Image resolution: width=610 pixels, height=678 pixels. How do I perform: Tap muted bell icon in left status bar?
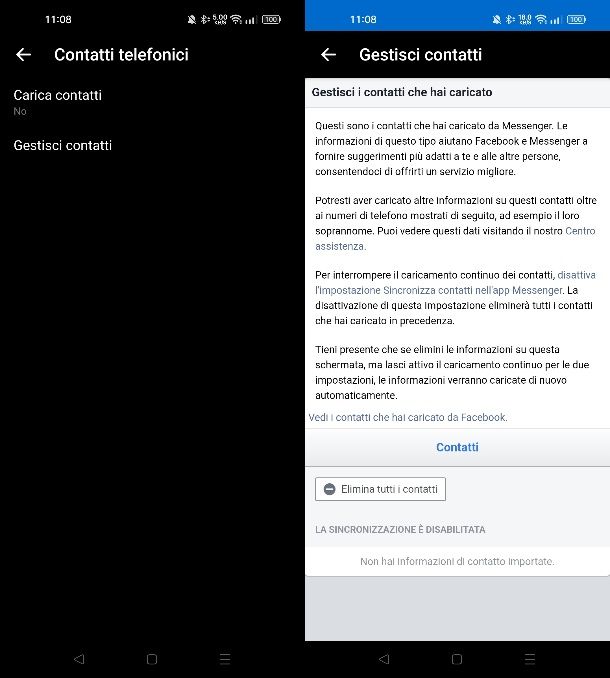192,19
